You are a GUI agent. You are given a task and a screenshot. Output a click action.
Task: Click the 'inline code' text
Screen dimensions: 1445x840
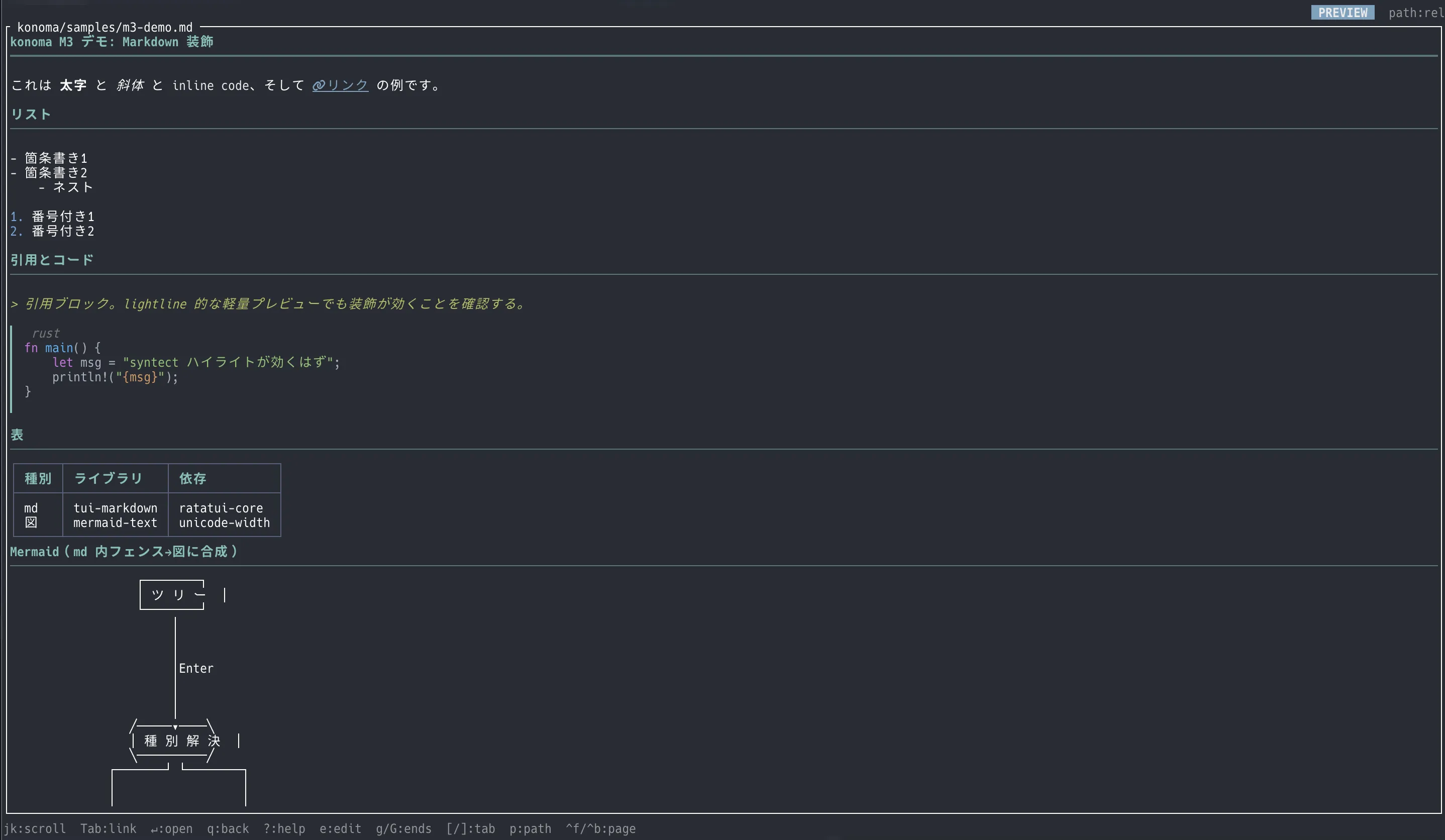tap(210, 85)
